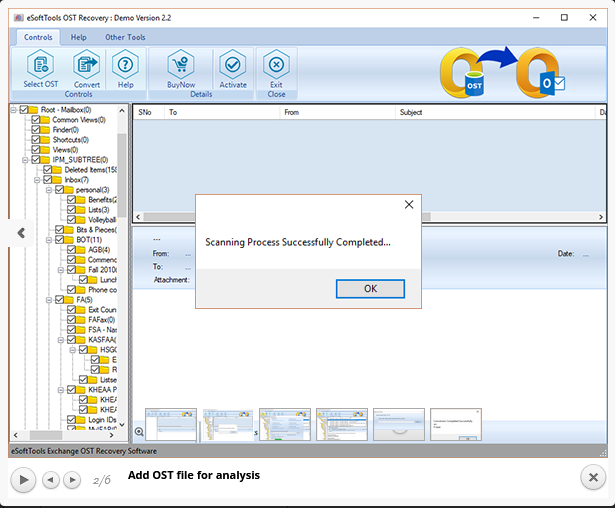Screen dimensions: 615x508
Task: Close the slideshow viewer with round X
Action: coord(593,477)
